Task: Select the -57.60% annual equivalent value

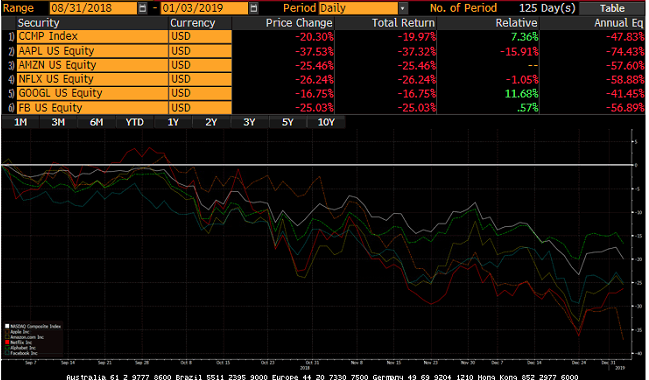Action: pyautogui.click(x=625, y=65)
